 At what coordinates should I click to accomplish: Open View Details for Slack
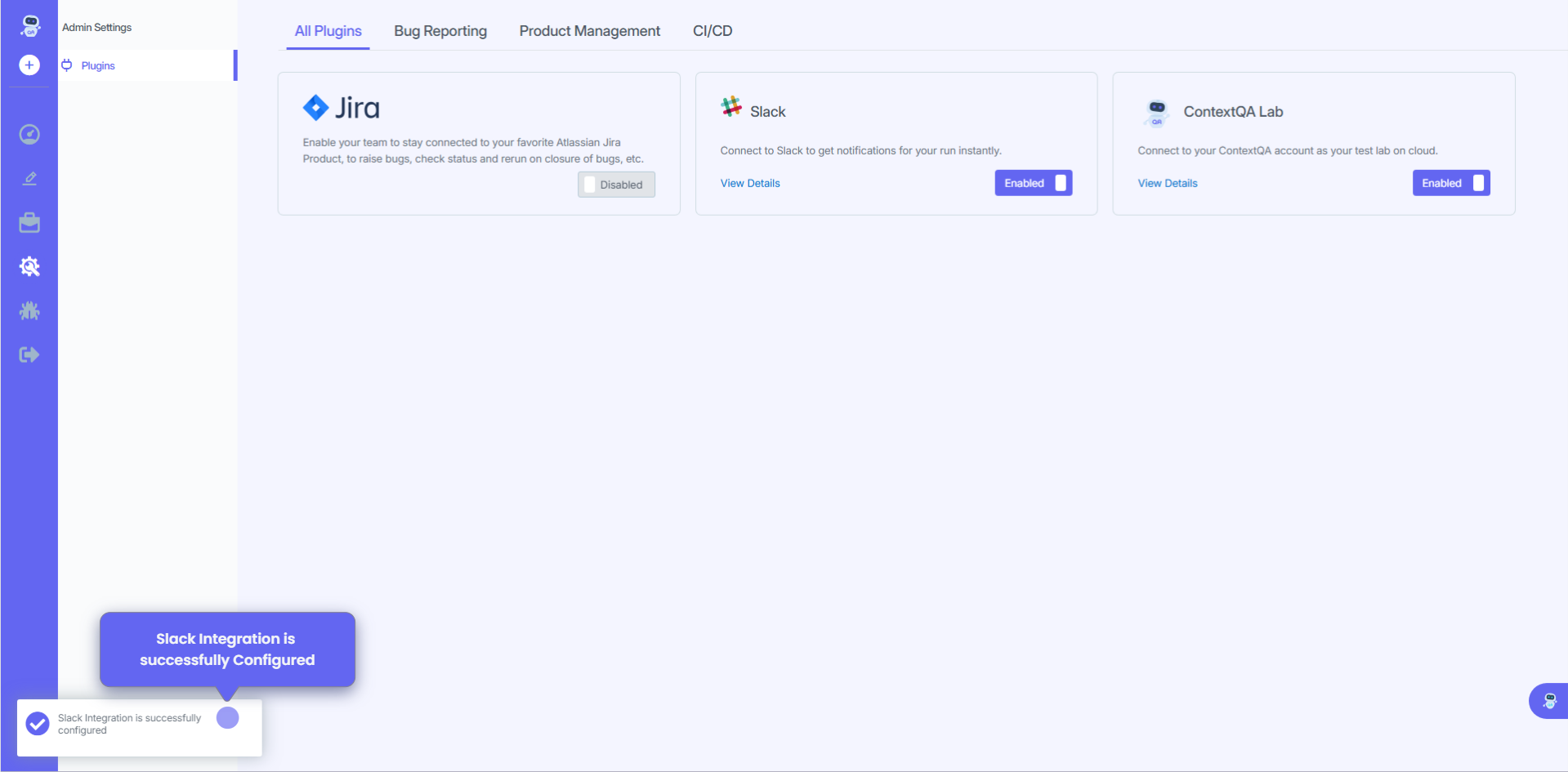749,184
